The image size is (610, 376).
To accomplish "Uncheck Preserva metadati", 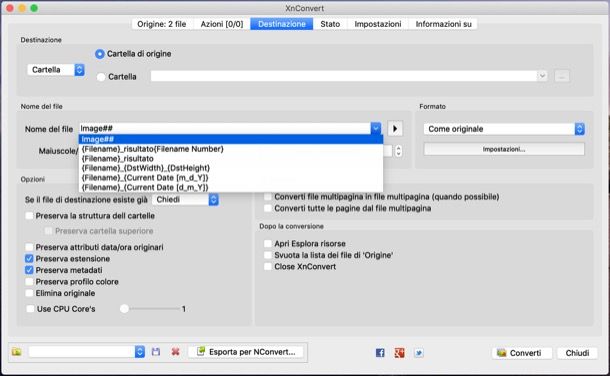I will [x=29, y=270].
